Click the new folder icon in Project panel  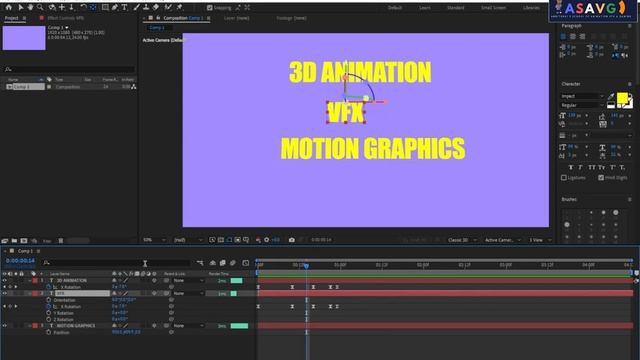[x=14, y=241]
